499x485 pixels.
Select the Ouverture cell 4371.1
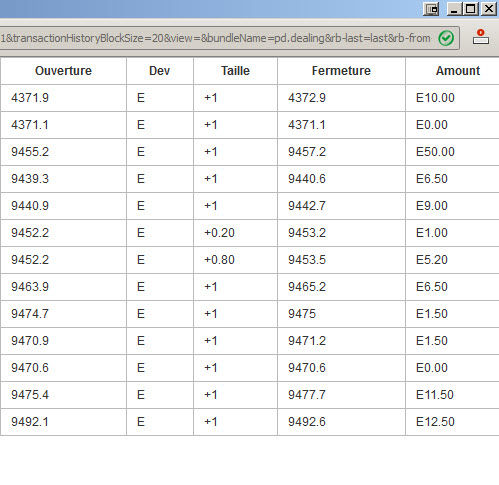30,125
